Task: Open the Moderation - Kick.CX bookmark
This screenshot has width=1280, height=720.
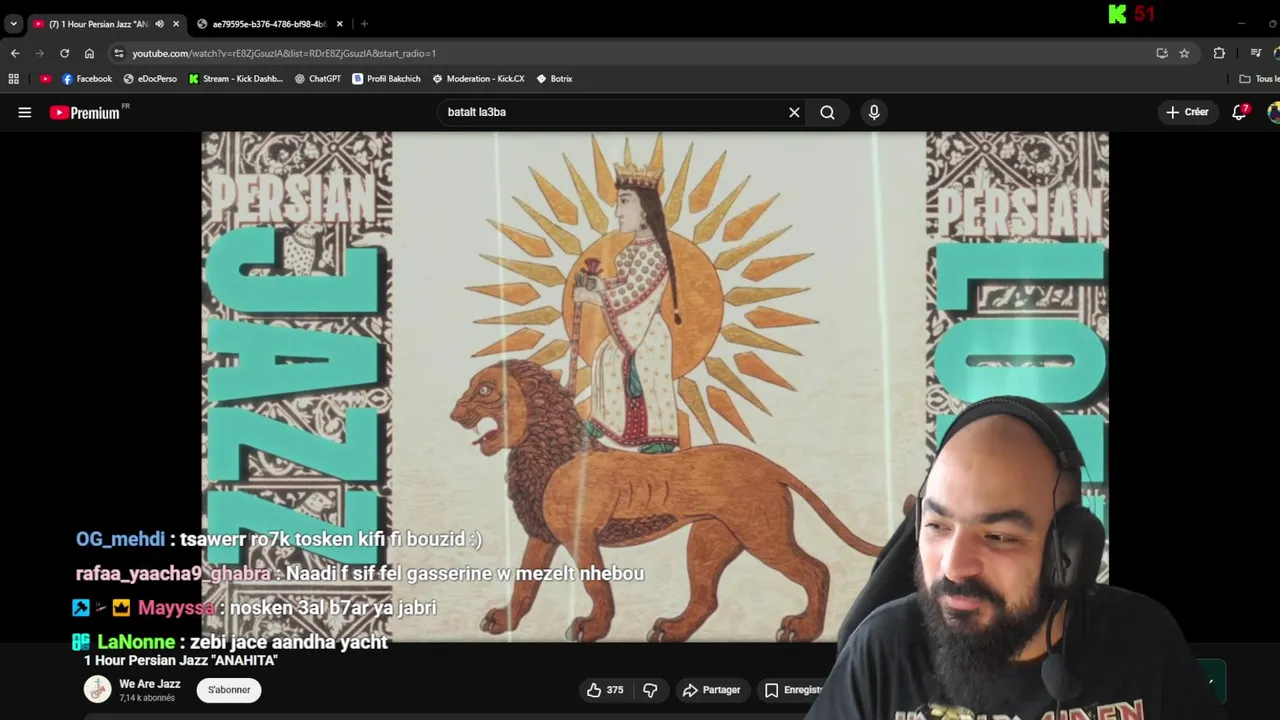Action: (478, 78)
